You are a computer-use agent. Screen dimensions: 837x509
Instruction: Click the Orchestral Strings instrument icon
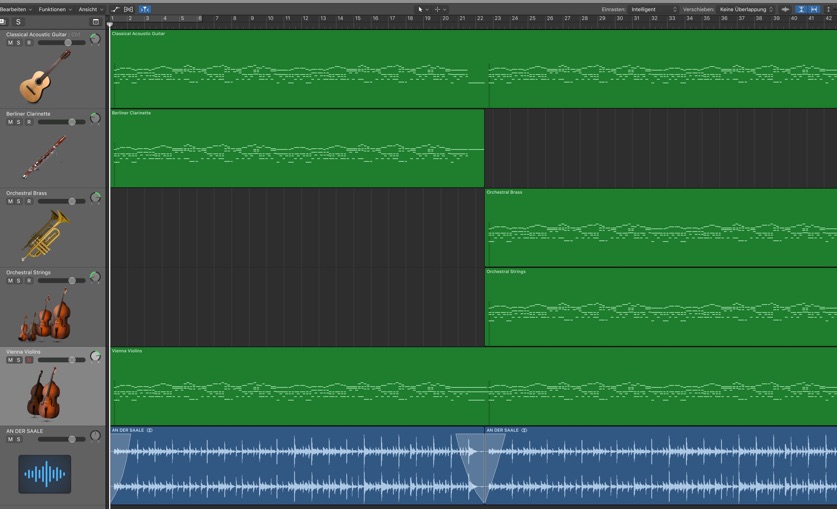(x=44, y=314)
